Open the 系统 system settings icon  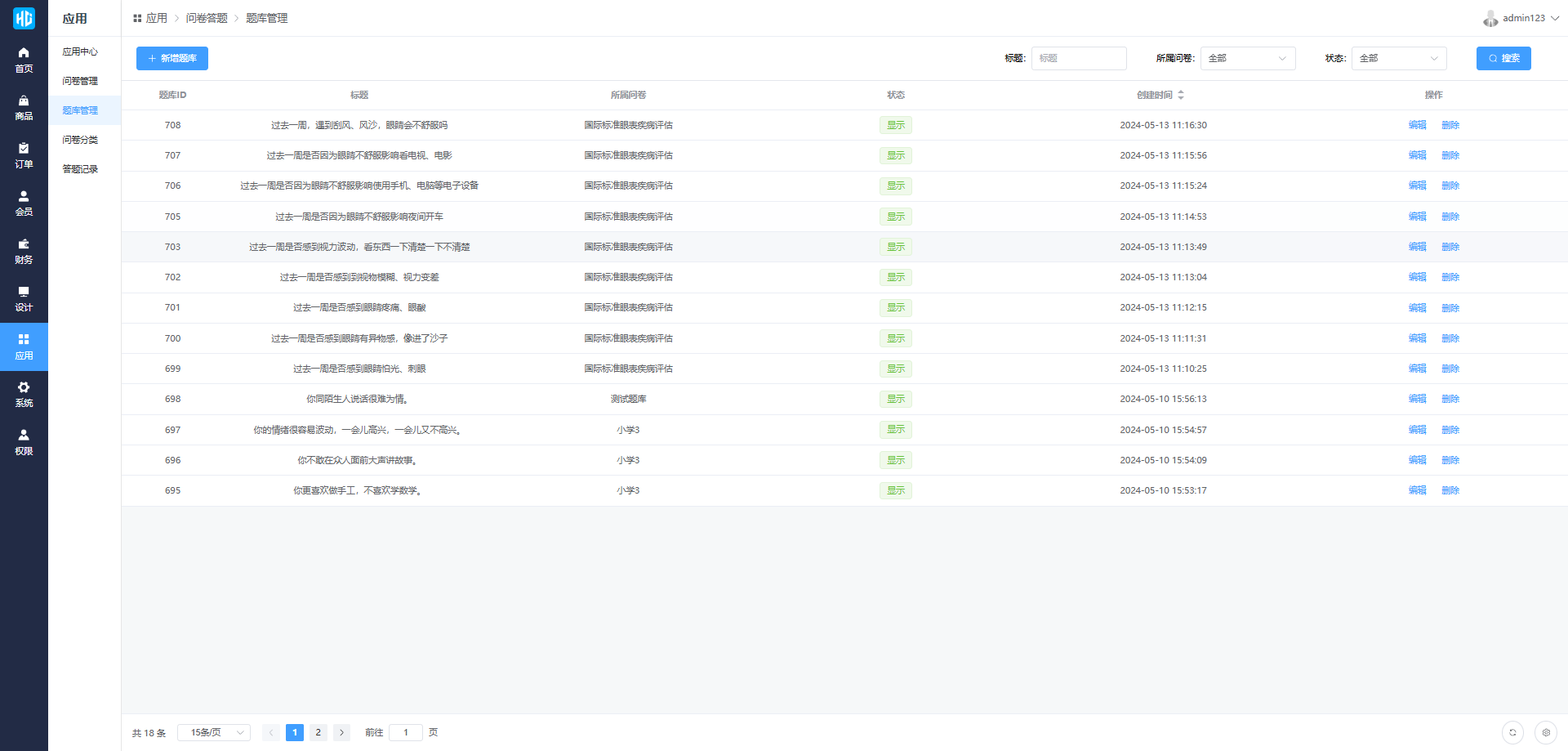[24, 394]
